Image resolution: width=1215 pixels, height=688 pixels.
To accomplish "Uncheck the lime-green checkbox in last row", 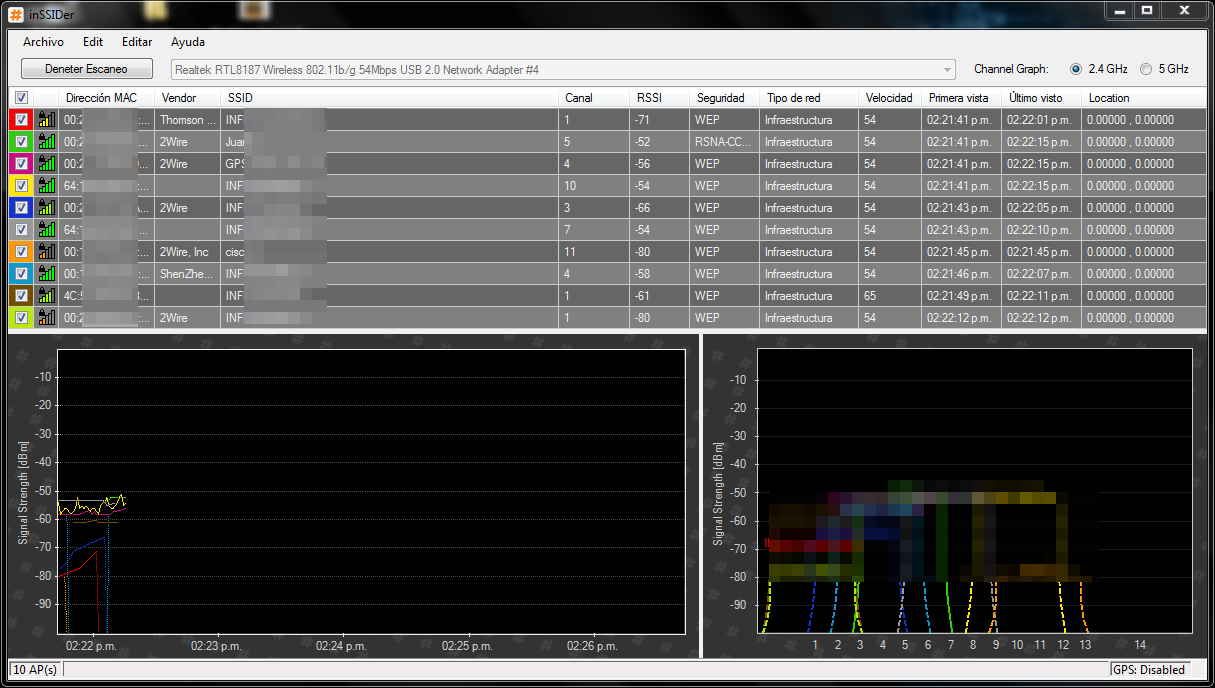I will tap(21, 318).
